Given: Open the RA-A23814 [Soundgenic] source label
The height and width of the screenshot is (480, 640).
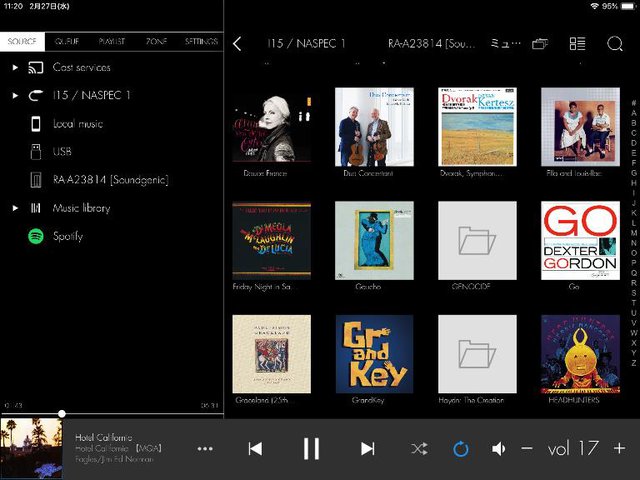Looking at the screenshot, I should (x=111, y=180).
